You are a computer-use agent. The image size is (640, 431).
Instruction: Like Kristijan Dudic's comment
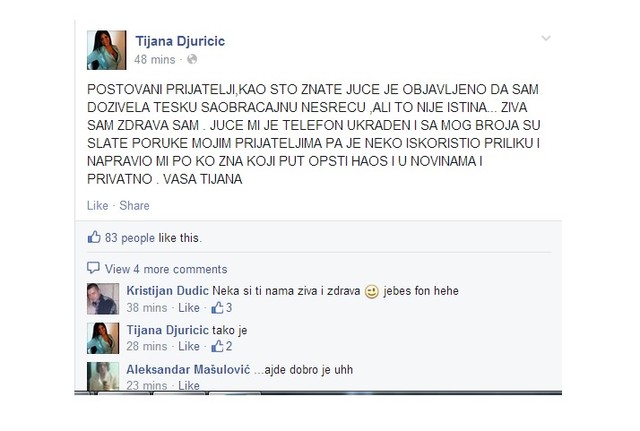(x=189, y=307)
